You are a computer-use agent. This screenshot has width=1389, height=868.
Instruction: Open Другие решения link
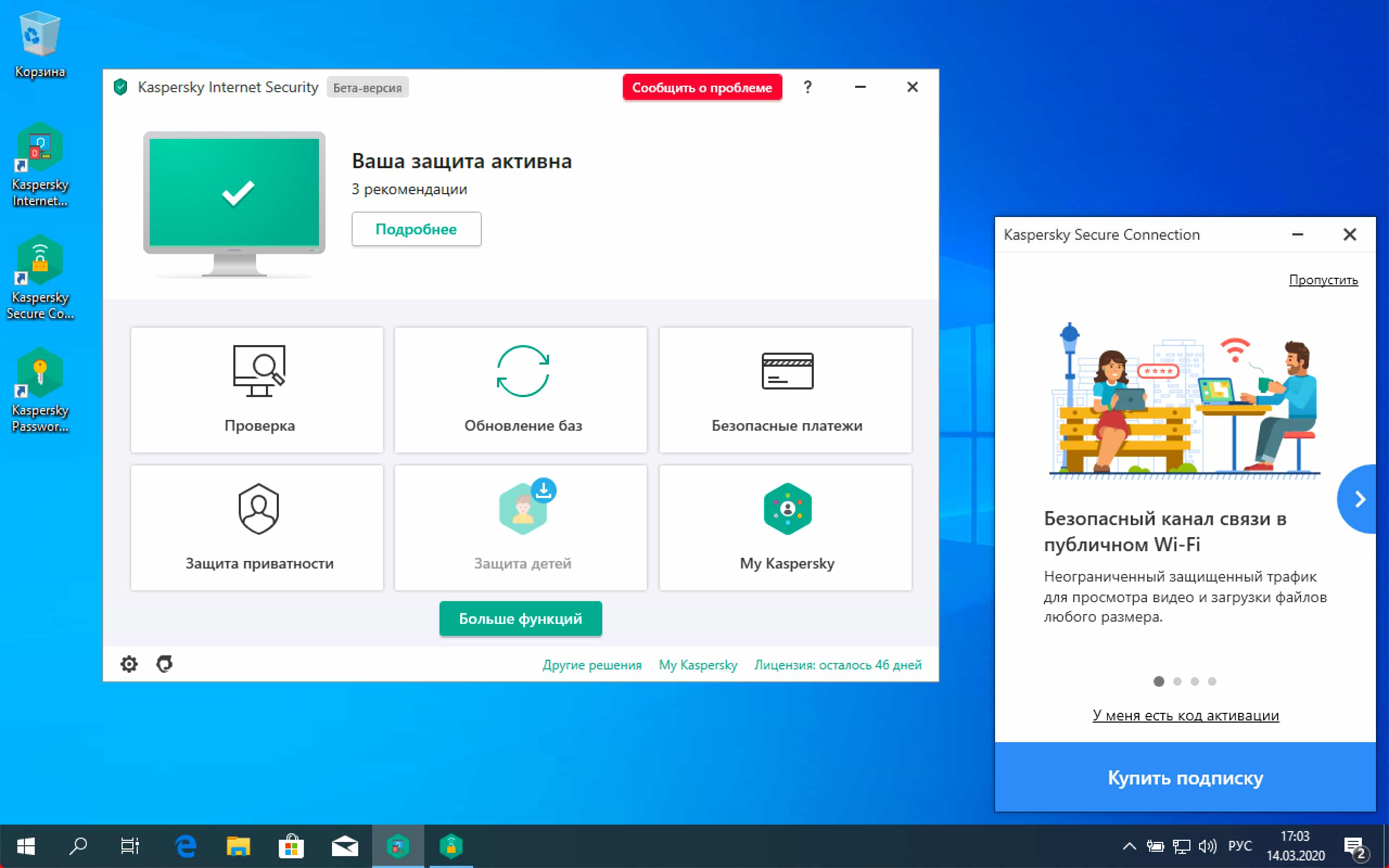coord(592,665)
